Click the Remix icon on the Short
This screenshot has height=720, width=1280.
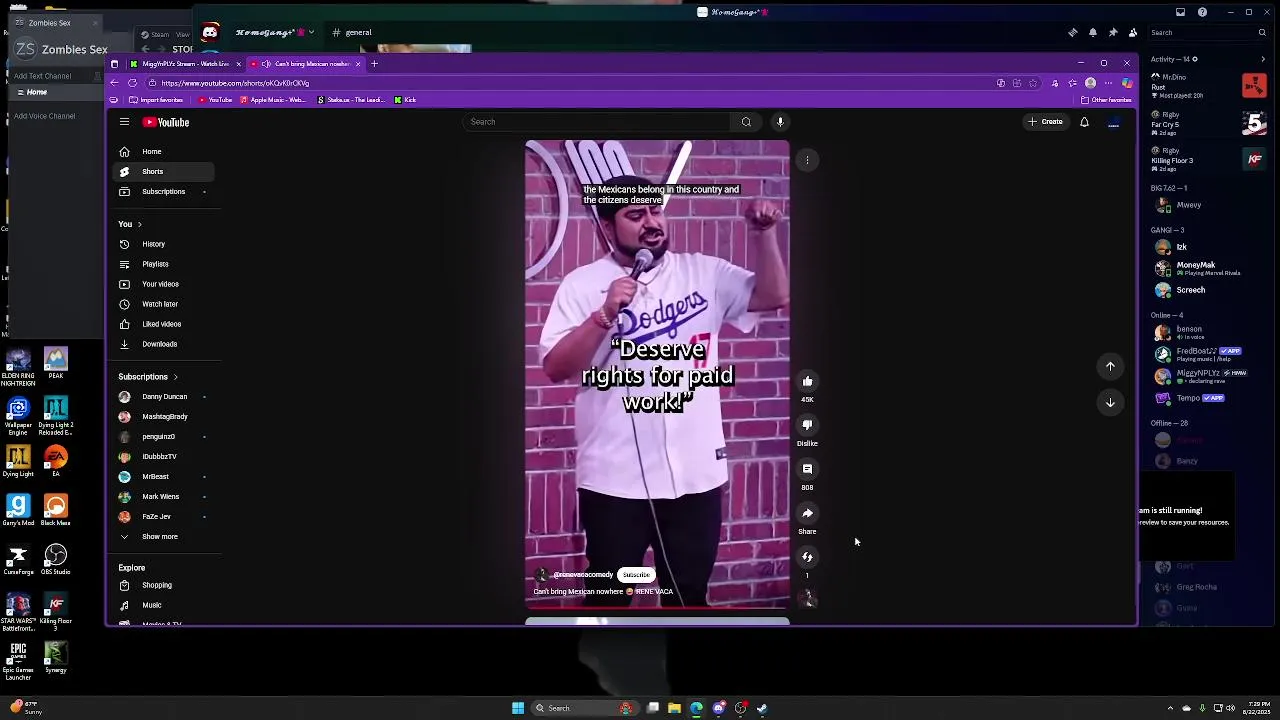click(807, 557)
